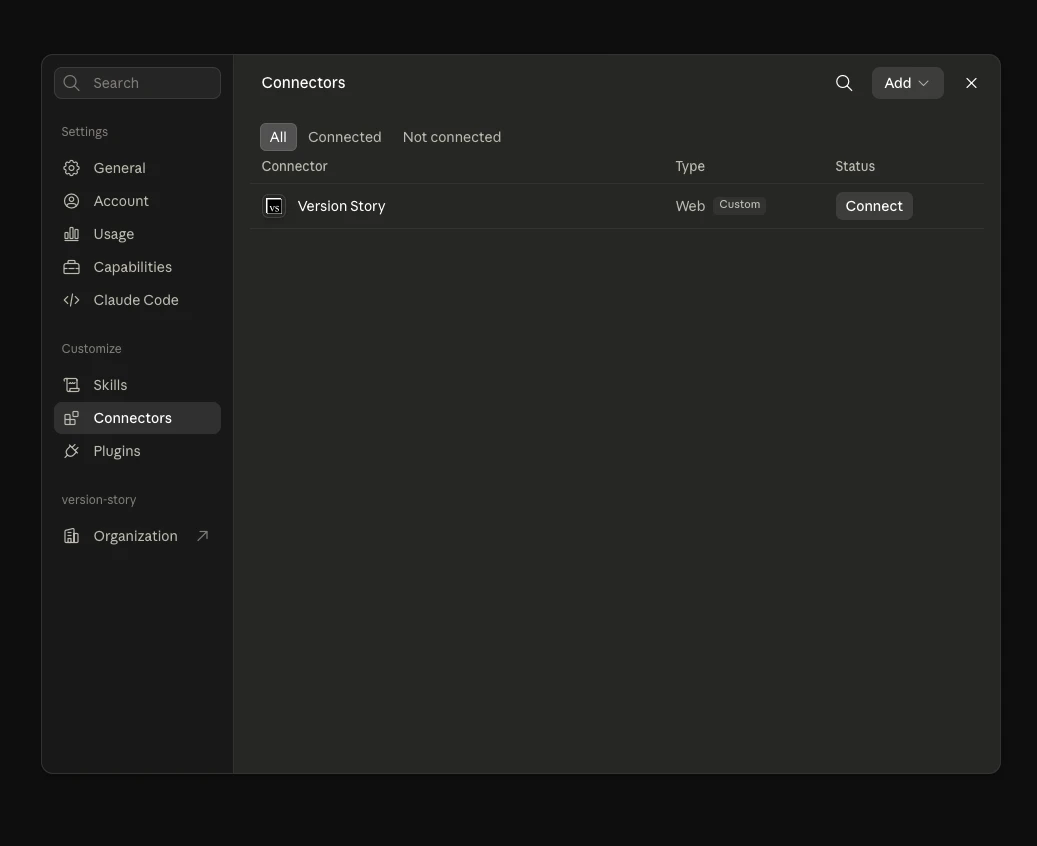The width and height of the screenshot is (1037, 846).
Task: Click the Skills scroll icon
Action: (71, 385)
